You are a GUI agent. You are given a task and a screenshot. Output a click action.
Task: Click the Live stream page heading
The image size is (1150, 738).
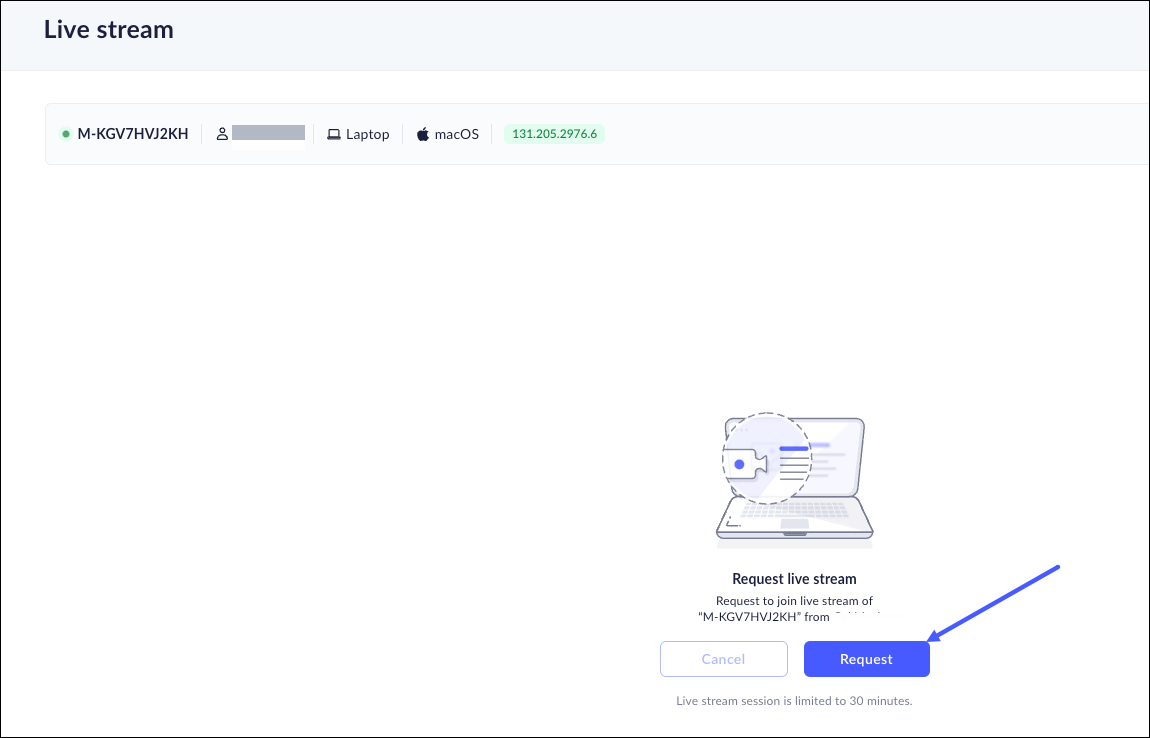point(109,29)
